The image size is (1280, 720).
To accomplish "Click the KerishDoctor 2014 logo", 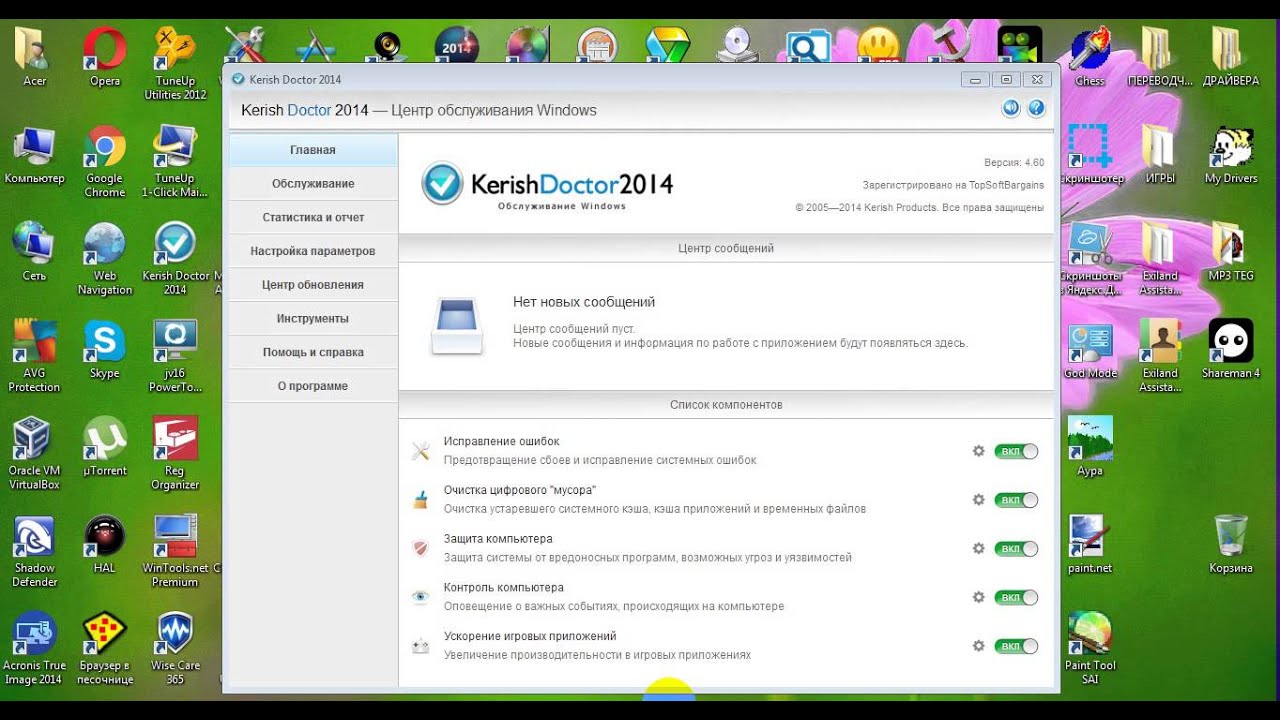I will pos(547,185).
